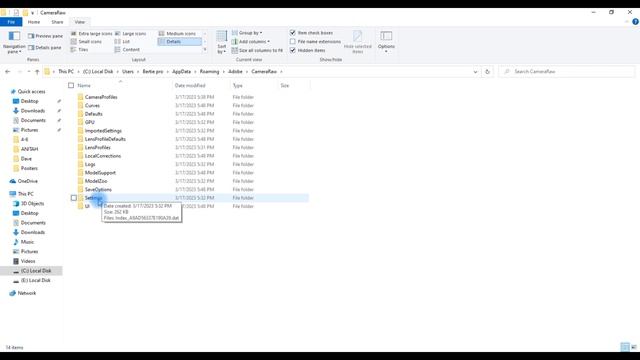Click Adobe in the address path
This screenshot has height=360, width=640.
[235, 71]
